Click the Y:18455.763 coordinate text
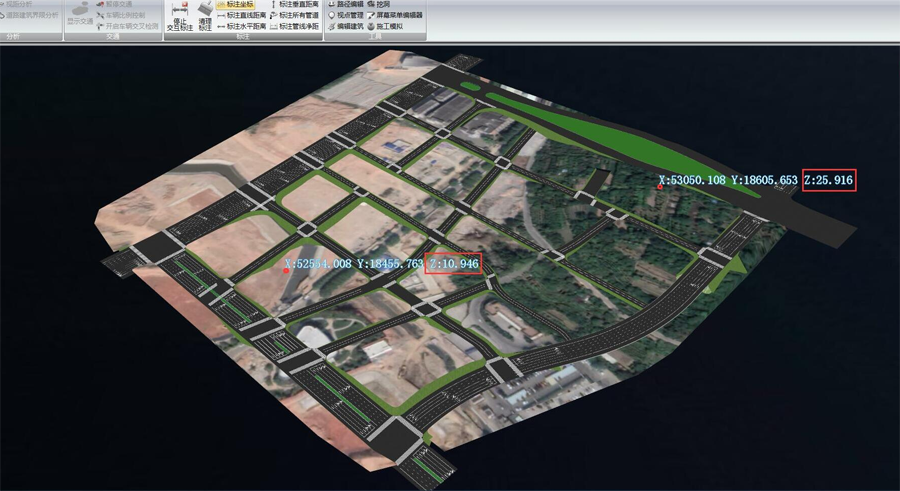The height and width of the screenshot is (491, 900). (390, 264)
